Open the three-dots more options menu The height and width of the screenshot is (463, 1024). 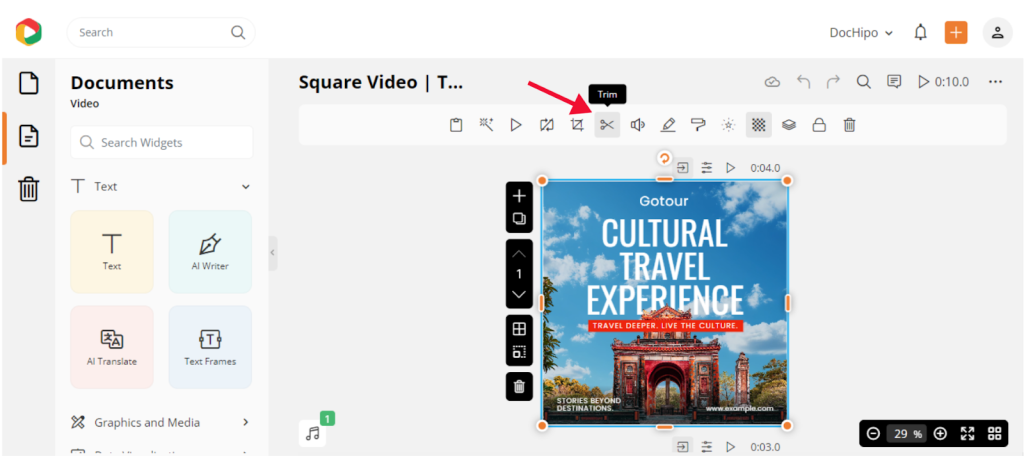point(995,82)
